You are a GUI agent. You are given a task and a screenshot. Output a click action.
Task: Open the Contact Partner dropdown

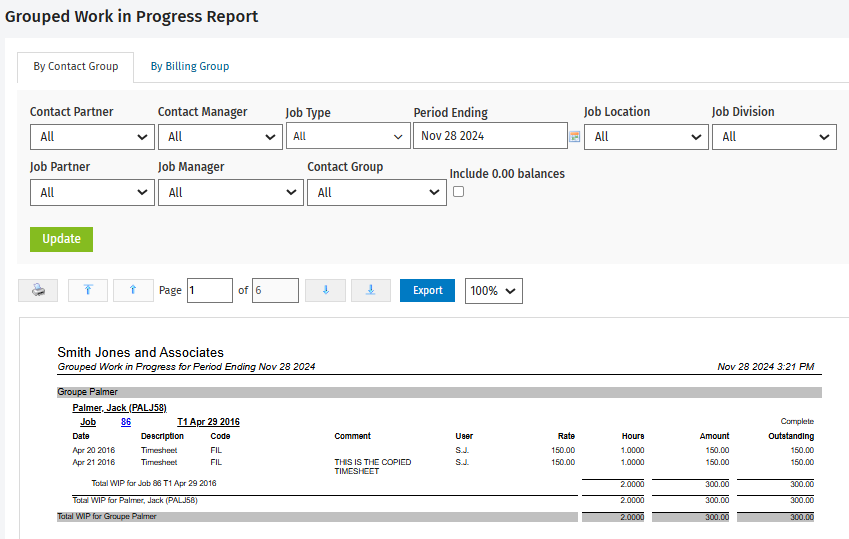pyautogui.click(x=92, y=137)
